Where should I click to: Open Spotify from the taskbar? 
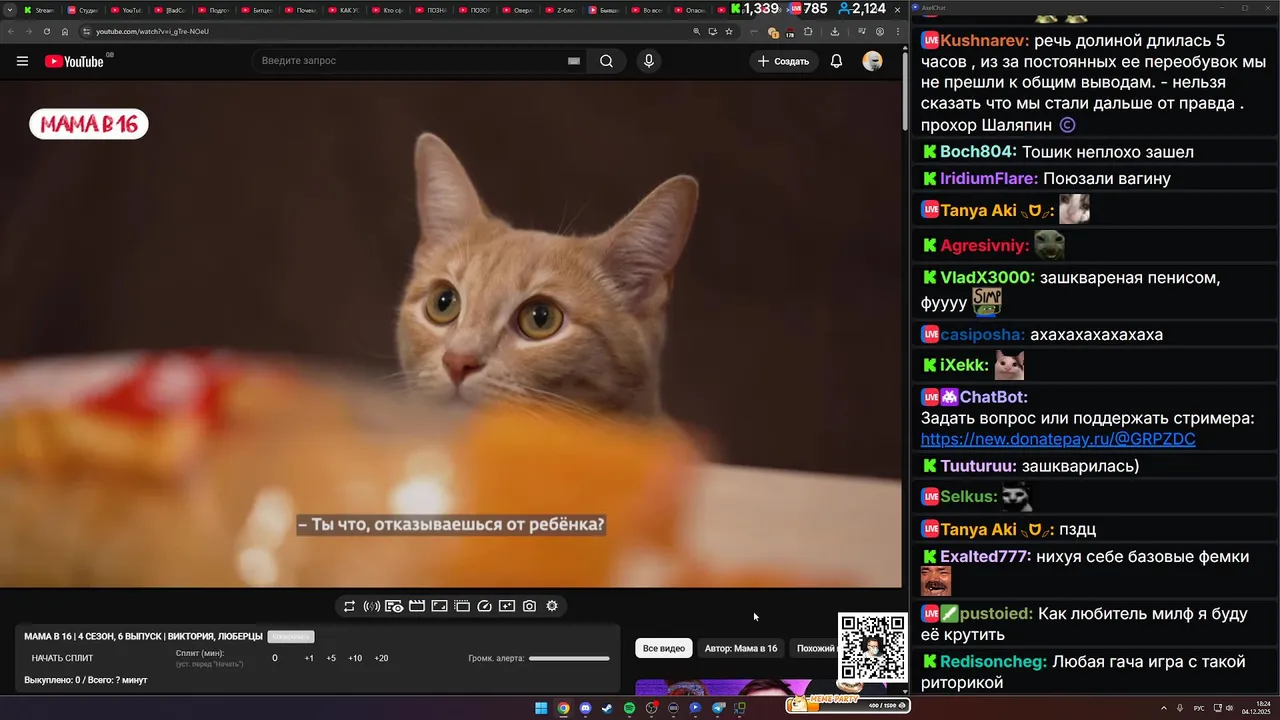point(629,708)
